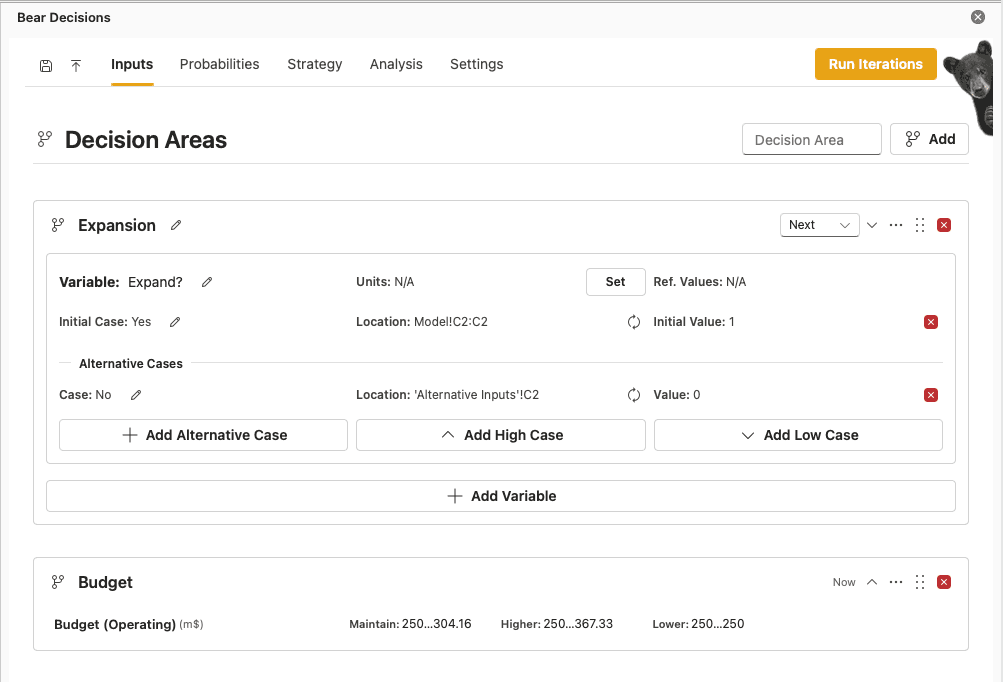Click the Ref. Values: N/A text

click(x=699, y=282)
